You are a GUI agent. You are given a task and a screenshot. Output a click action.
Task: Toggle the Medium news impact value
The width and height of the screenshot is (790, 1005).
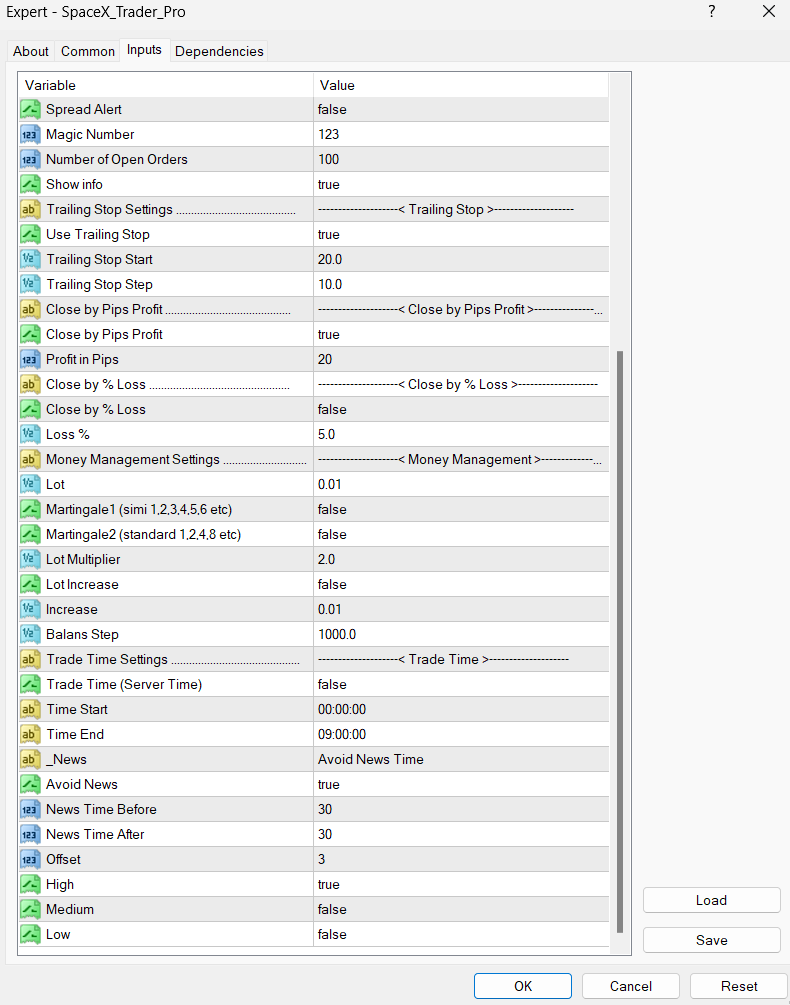coord(460,909)
